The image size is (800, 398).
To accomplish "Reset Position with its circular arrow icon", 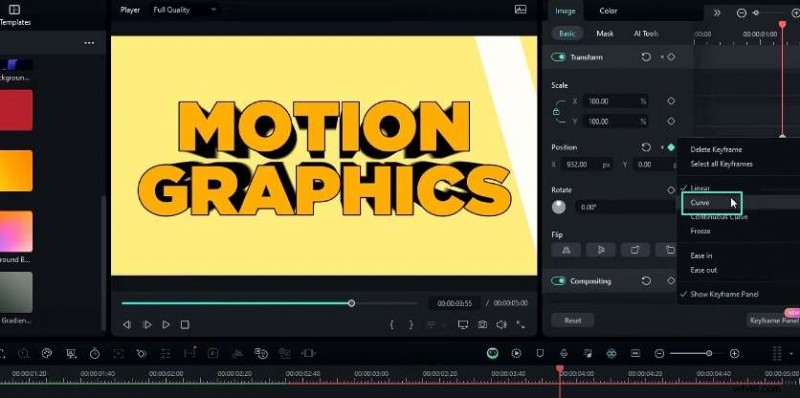I will [x=646, y=147].
